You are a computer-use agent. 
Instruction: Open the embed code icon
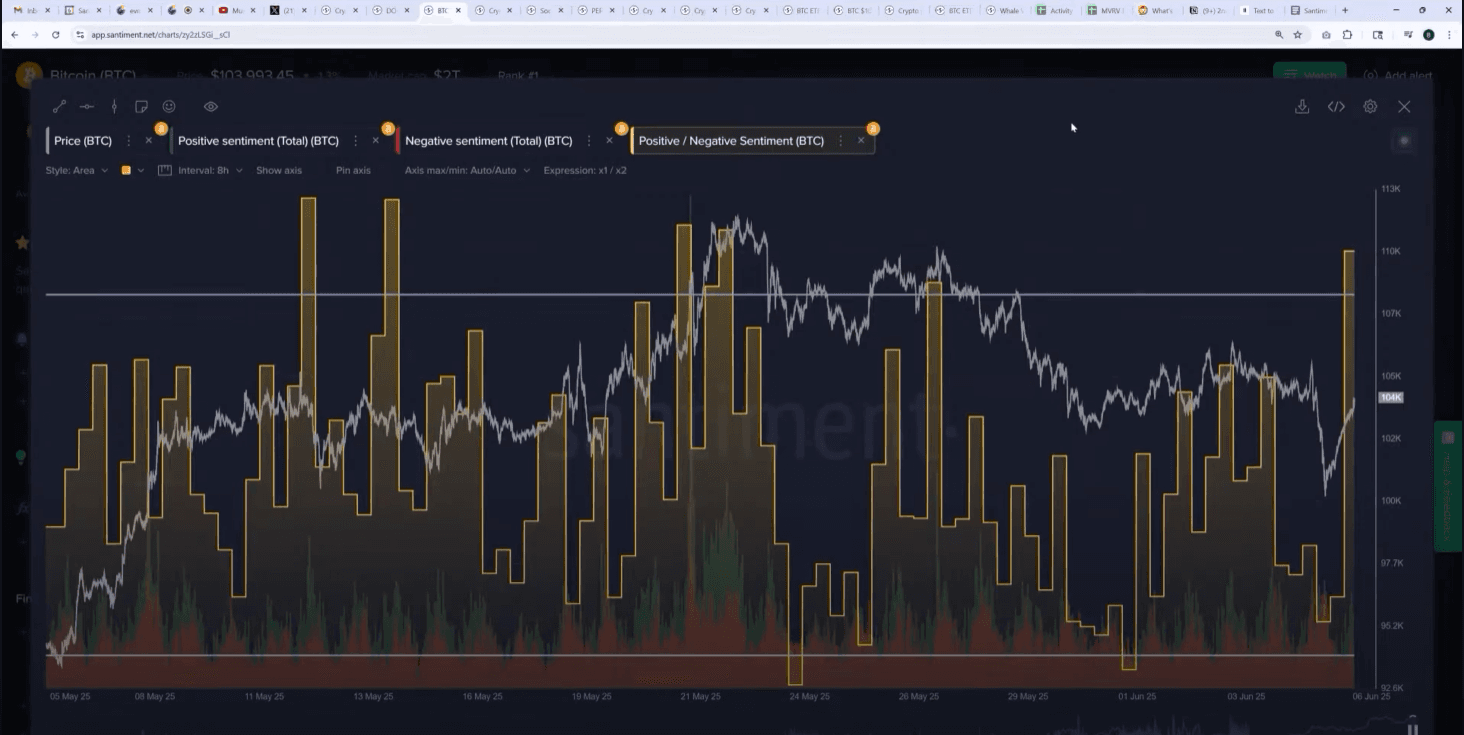coord(1336,107)
